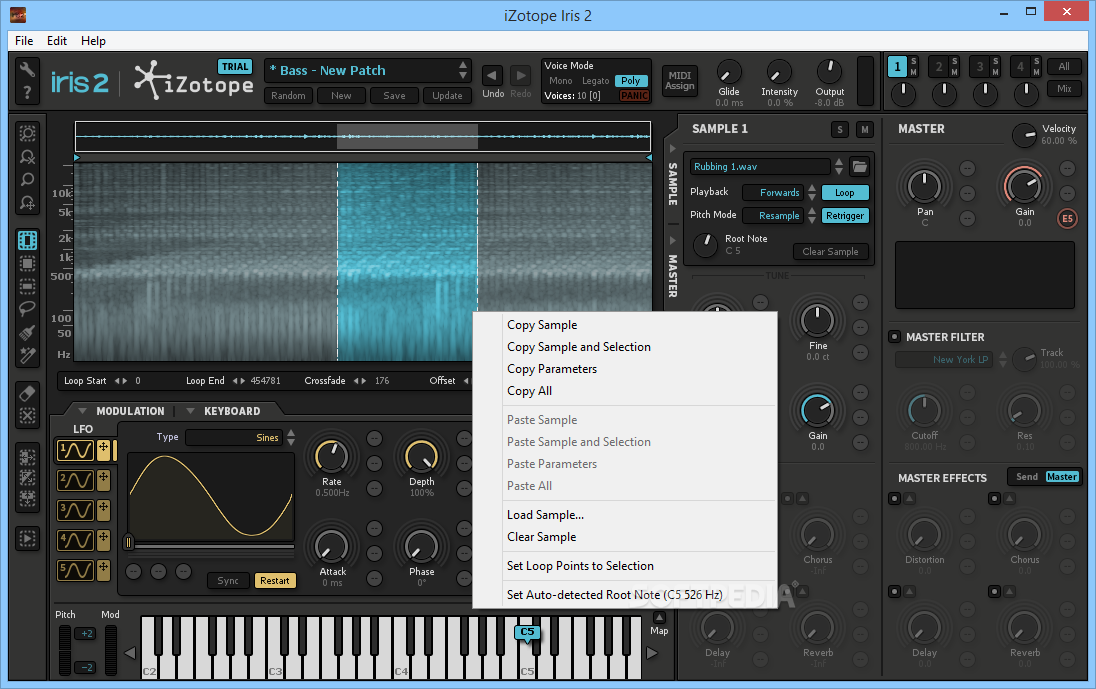This screenshot has height=689, width=1096.
Task: Select the time-frequency rectangle selection tool
Action: [x=27, y=263]
